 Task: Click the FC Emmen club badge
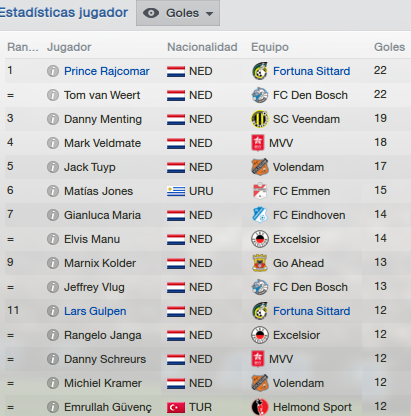pos(260,191)
